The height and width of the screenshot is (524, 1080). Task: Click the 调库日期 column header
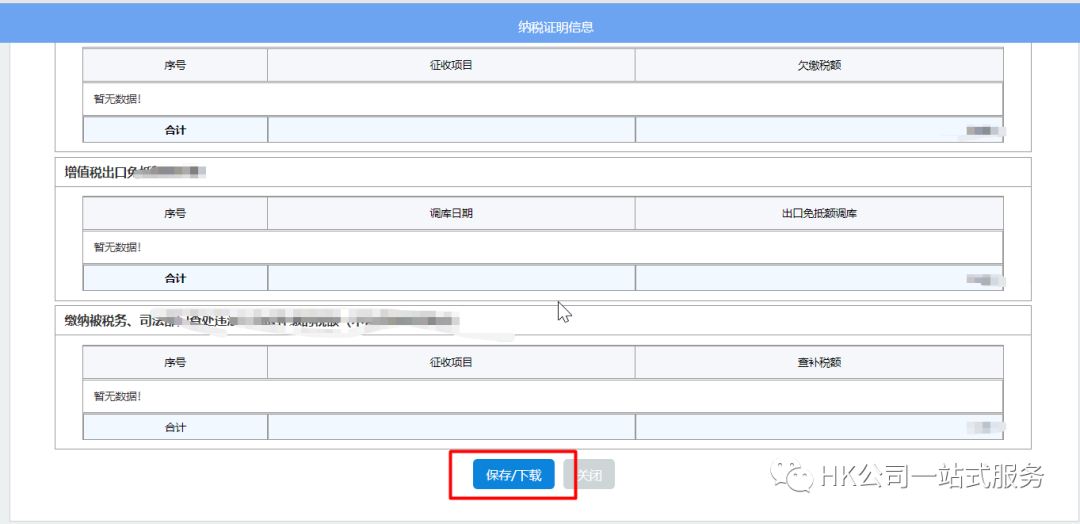click(451, 213)
